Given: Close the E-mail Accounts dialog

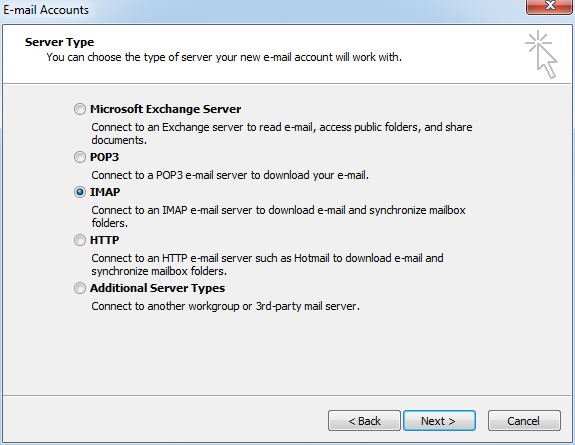Looking at the screenshot, I should (549, 6).
